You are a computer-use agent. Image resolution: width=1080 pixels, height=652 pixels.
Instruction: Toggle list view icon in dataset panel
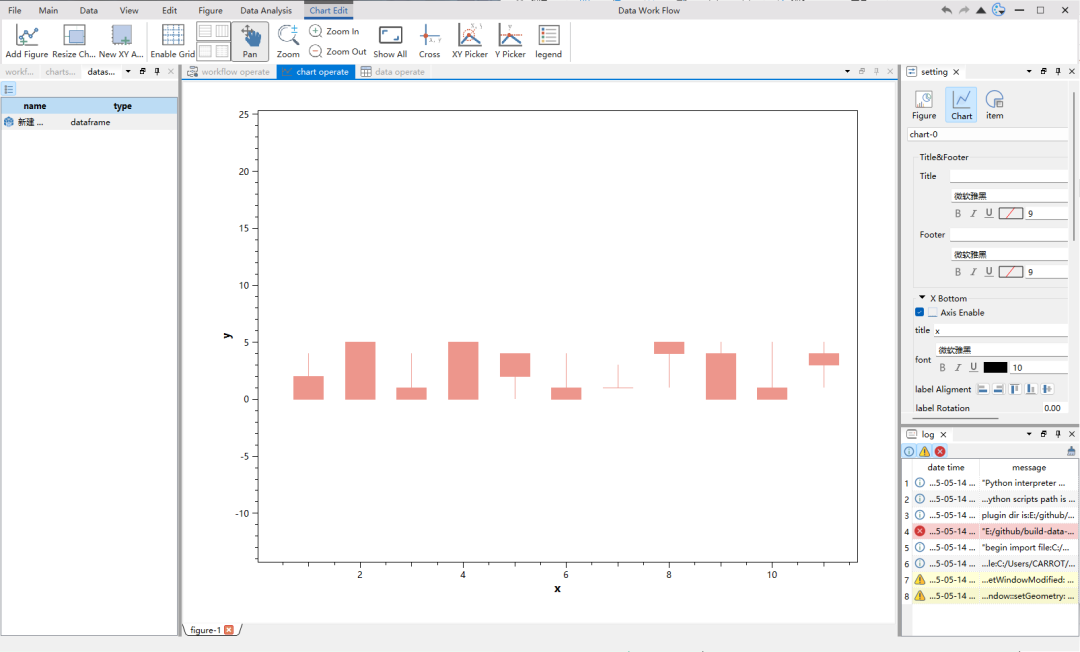(9, 89)
